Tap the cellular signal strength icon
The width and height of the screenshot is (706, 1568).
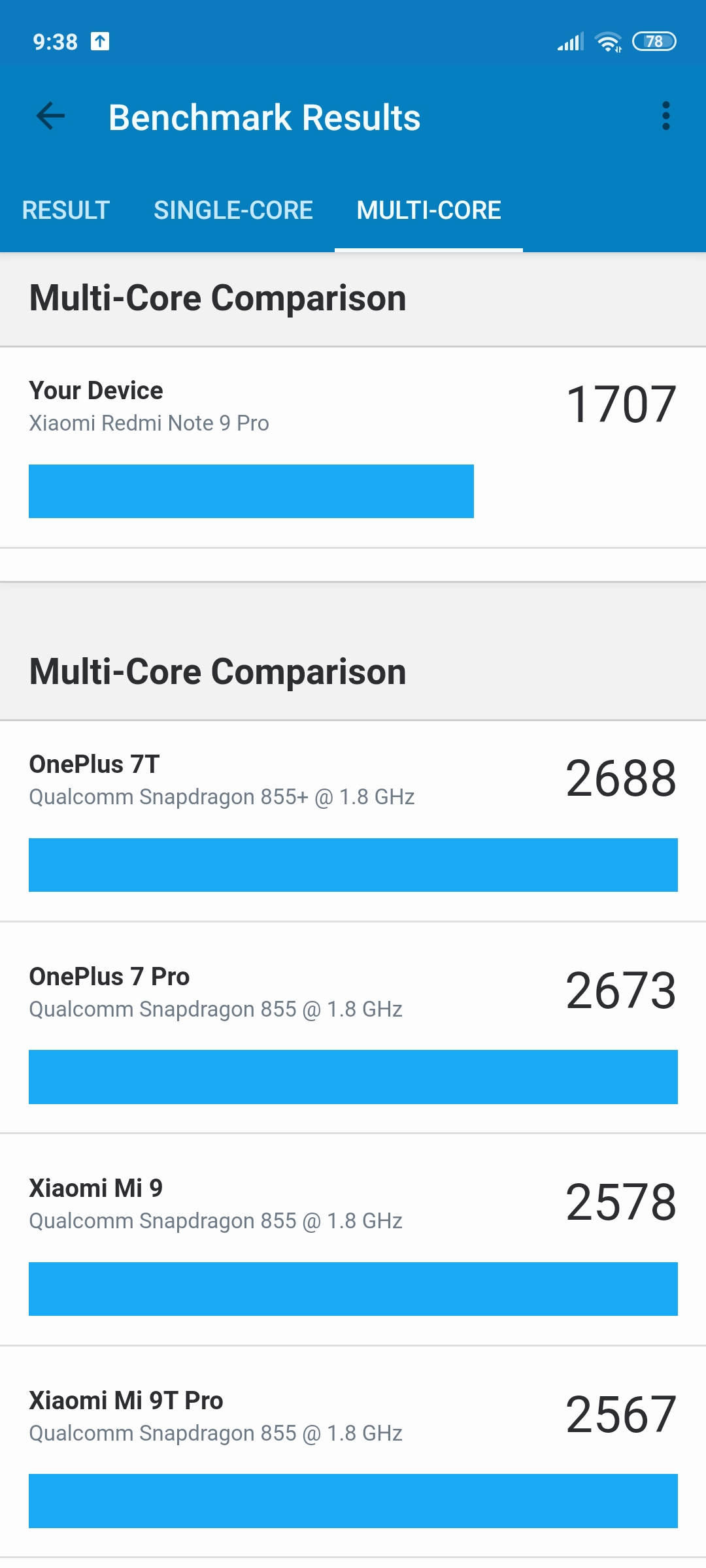pyautogui.click(x=570, y=42)
